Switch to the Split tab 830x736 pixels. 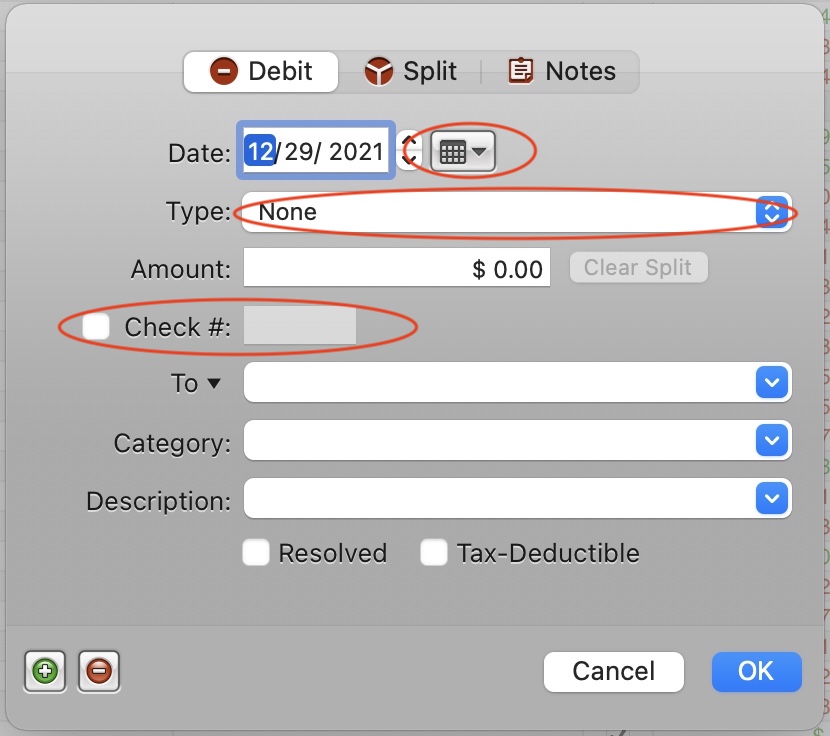tap(410, 71)
